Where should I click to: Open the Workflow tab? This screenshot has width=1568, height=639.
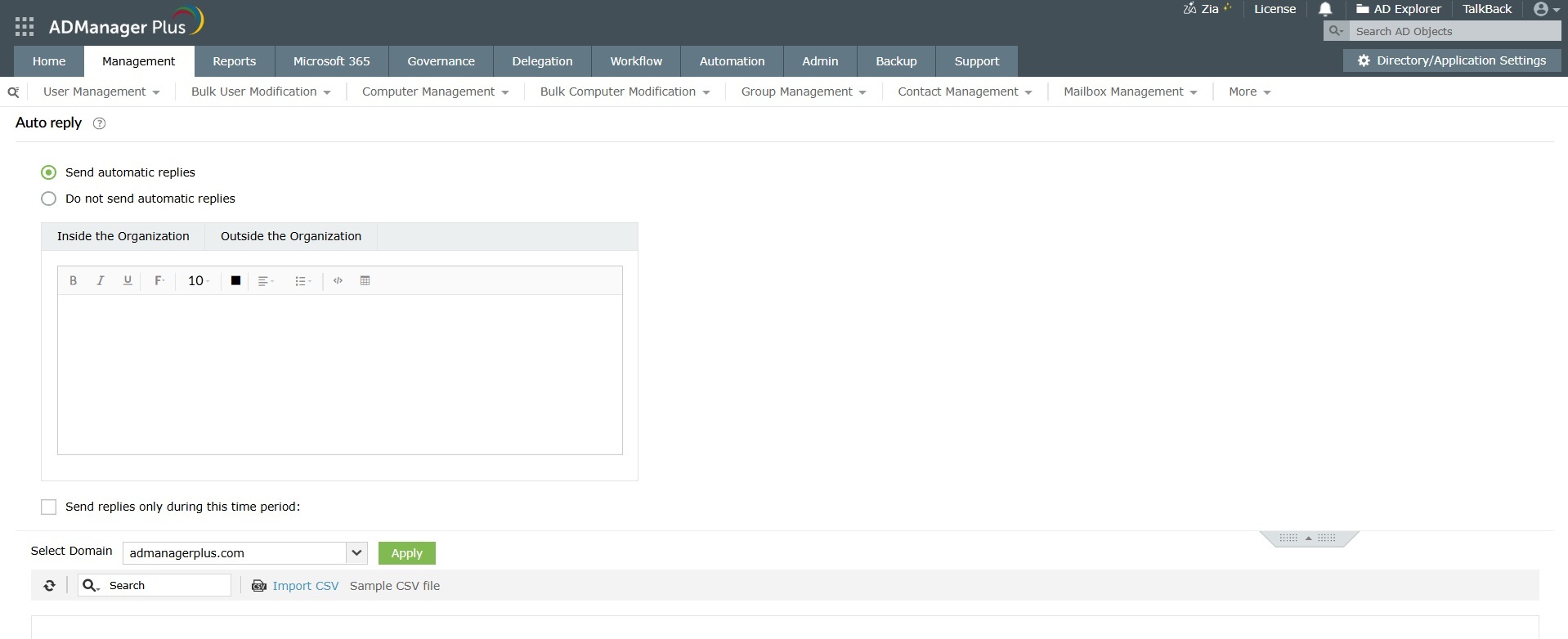tap(636, 61)
